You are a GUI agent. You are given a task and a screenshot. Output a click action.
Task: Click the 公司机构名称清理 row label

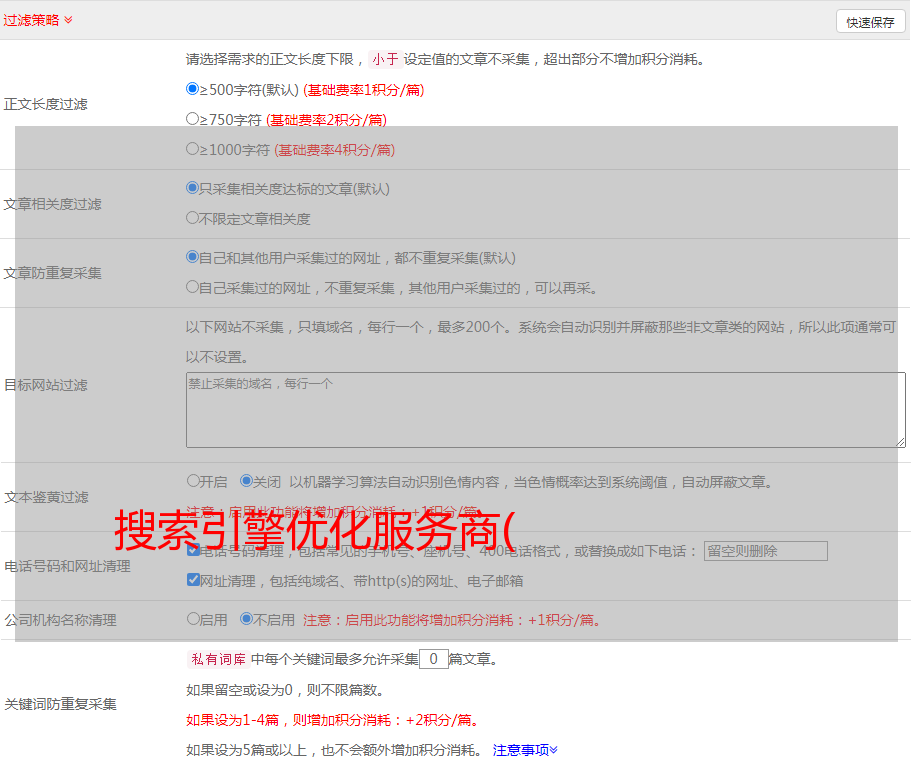(x=60, y=620)
